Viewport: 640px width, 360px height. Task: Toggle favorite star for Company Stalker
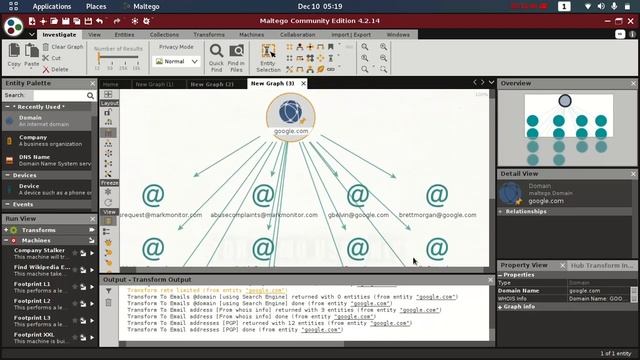tap(75, 253)
